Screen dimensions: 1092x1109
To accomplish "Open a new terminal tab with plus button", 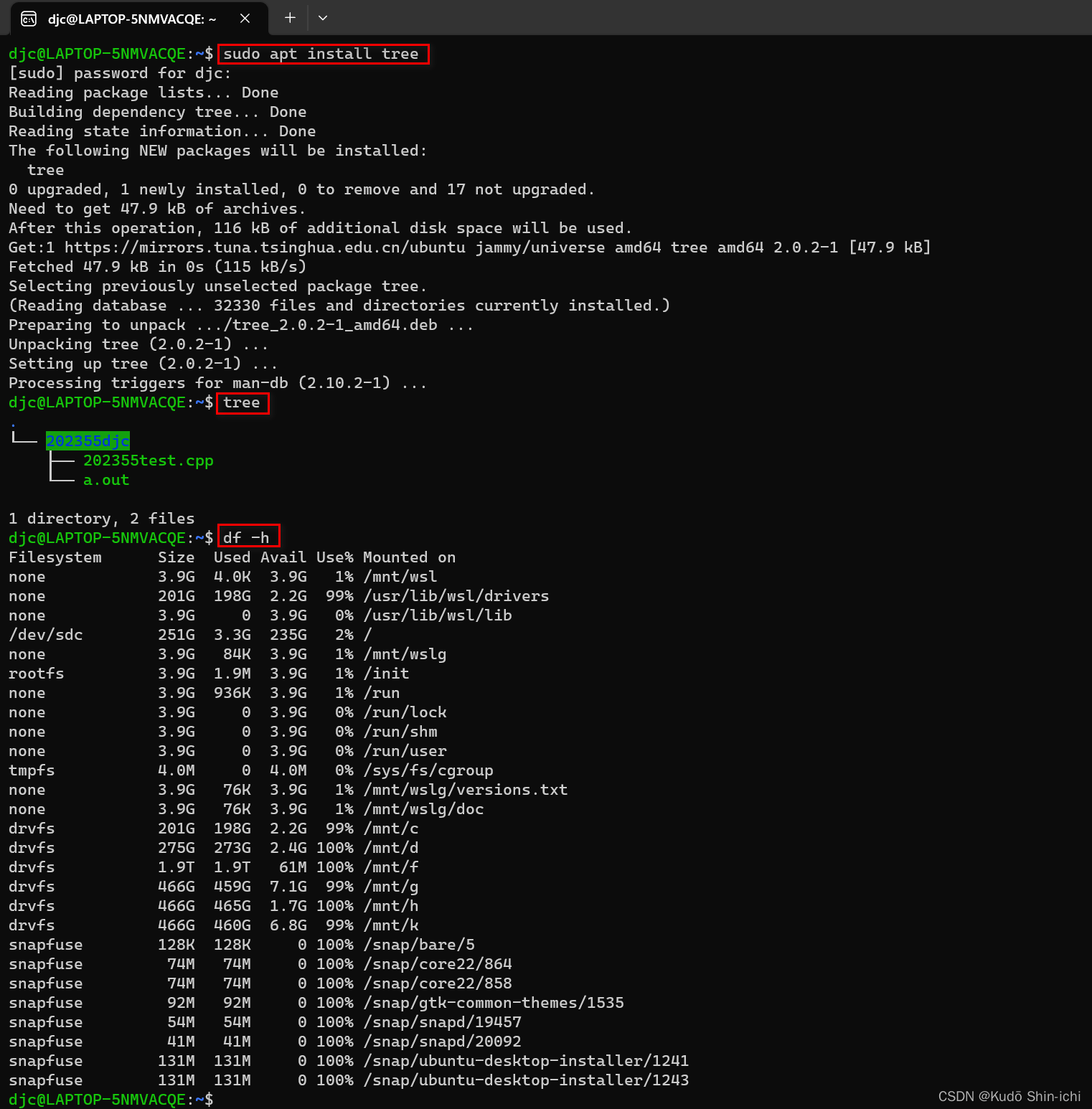I will click(290, 18).
